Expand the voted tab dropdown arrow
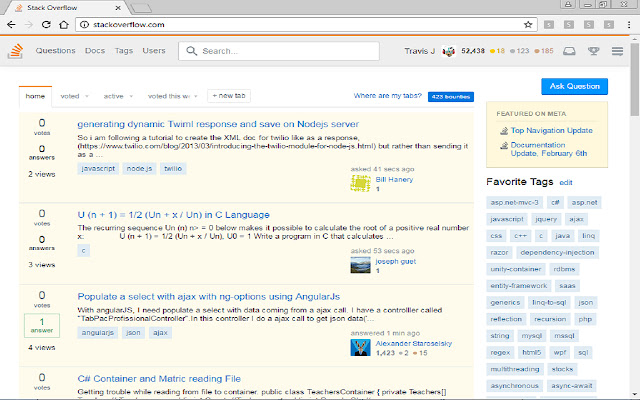 pyautogui.click(x=87, y=97)
